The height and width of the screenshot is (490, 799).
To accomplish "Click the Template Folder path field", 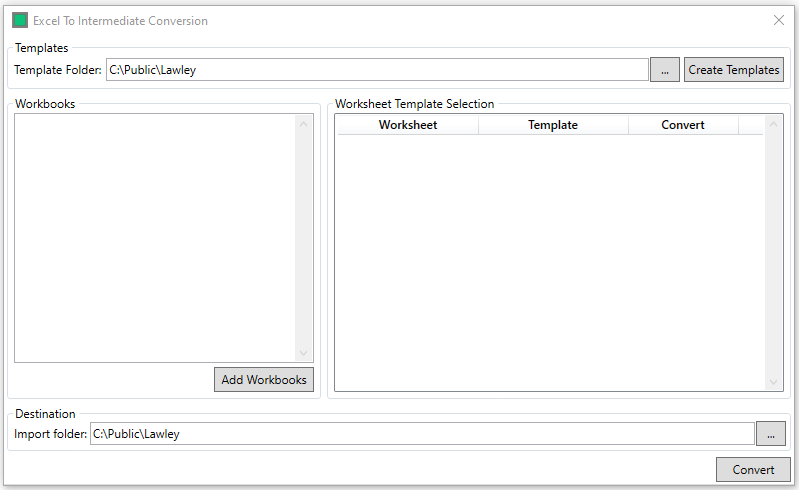I will [377, 70].
